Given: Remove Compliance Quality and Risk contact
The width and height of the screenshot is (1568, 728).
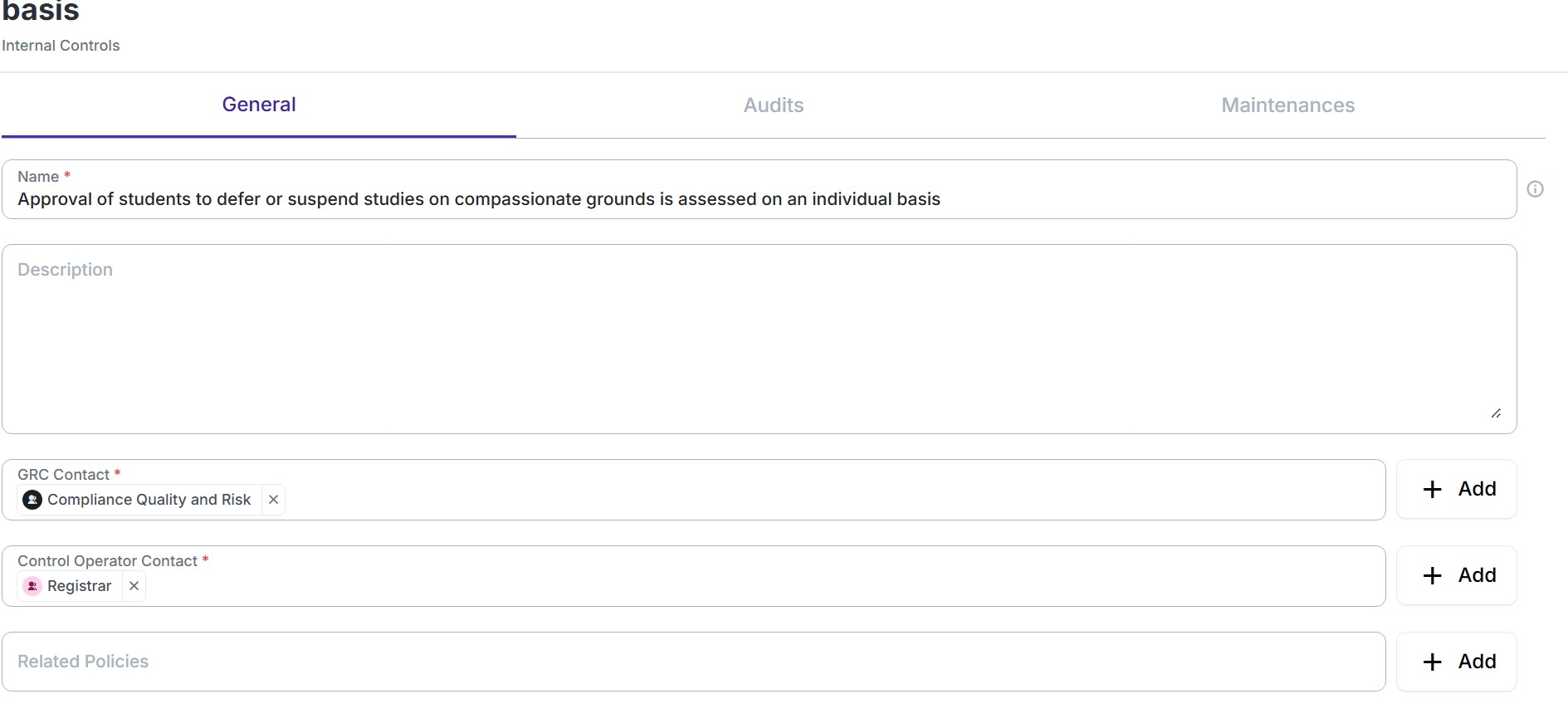Looking at the screenshot, I should [x=273, y=500].
